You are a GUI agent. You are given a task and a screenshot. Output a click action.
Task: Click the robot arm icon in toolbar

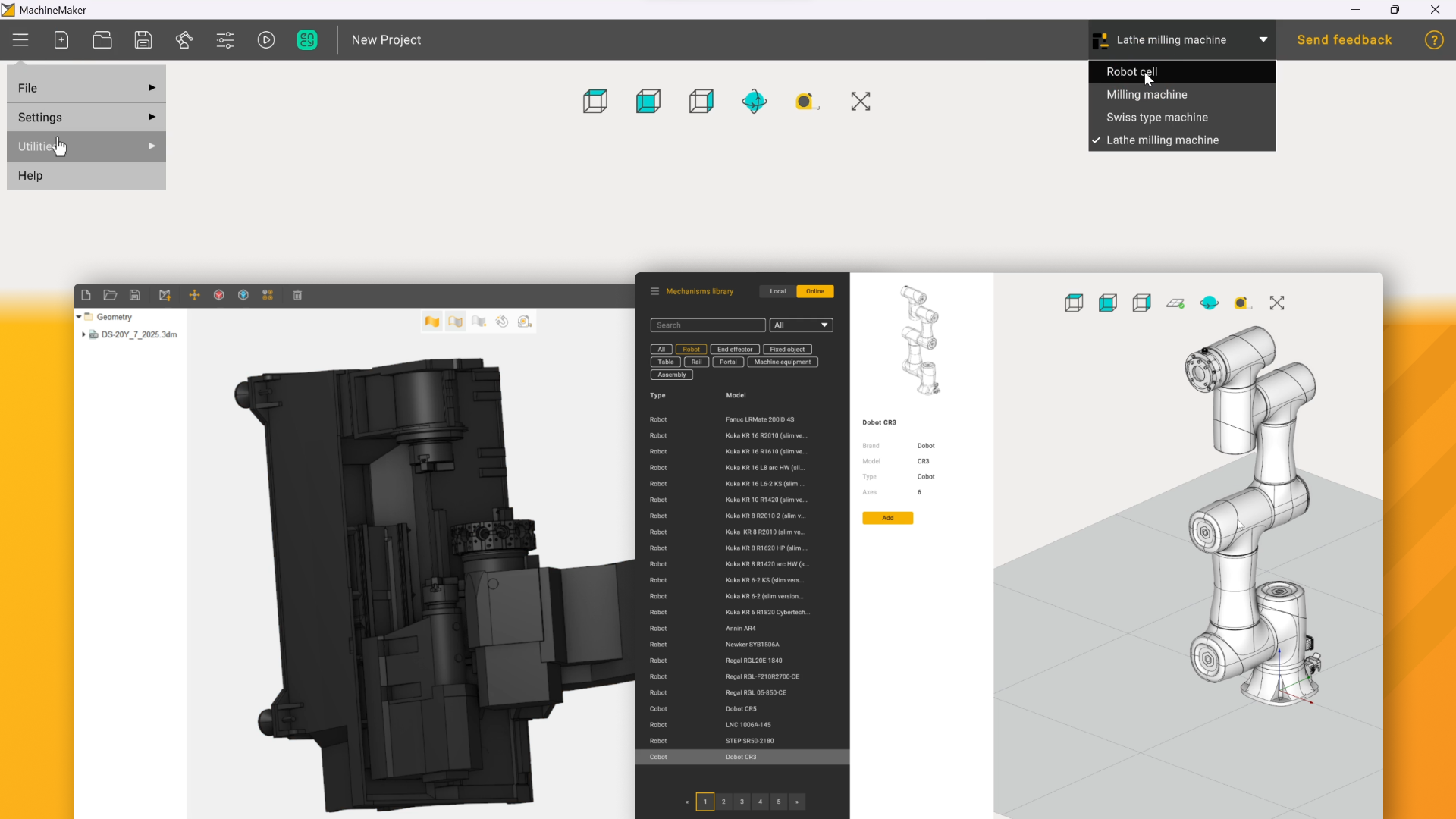184,40
